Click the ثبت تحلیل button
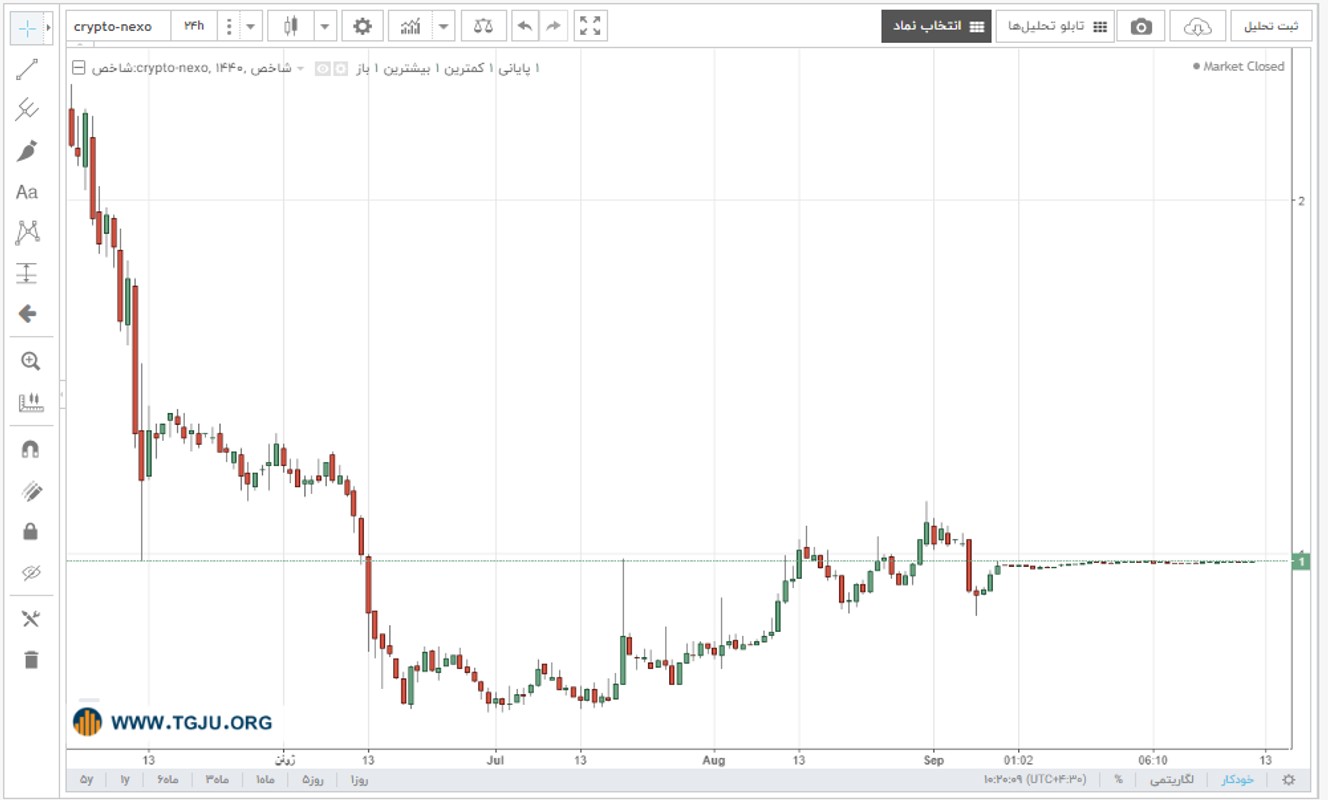 point(1271,26)
